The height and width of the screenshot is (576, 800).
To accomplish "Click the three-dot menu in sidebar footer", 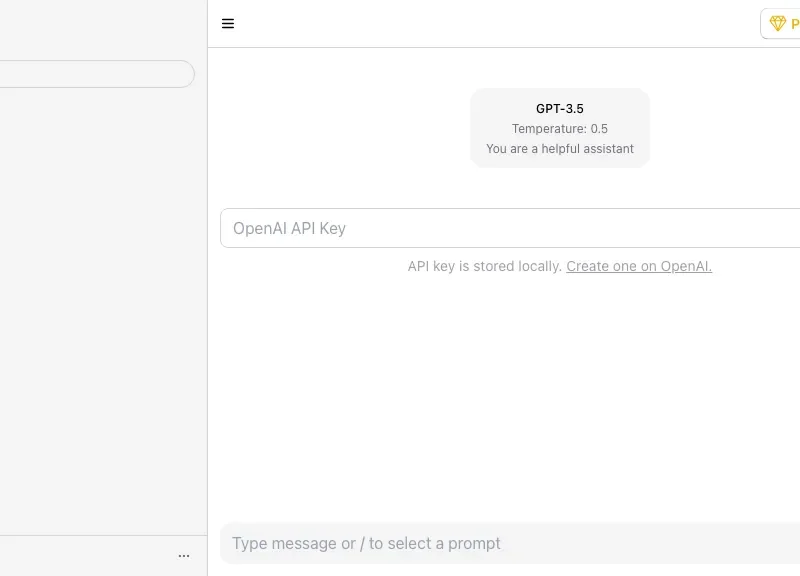I will pos(184,555).
